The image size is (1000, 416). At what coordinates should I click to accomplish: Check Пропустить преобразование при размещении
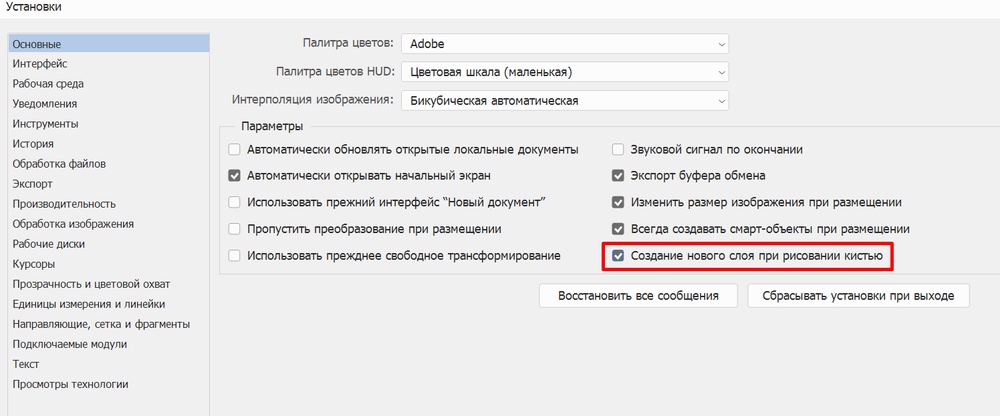235,229
